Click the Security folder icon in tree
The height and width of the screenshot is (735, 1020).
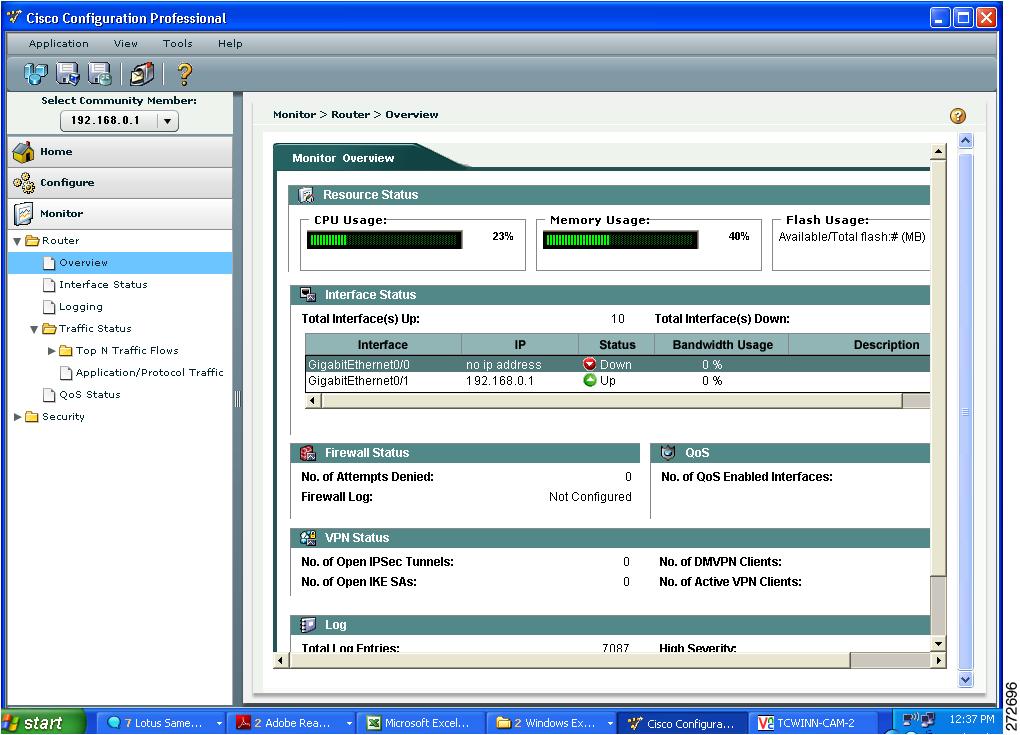(32, 417)
